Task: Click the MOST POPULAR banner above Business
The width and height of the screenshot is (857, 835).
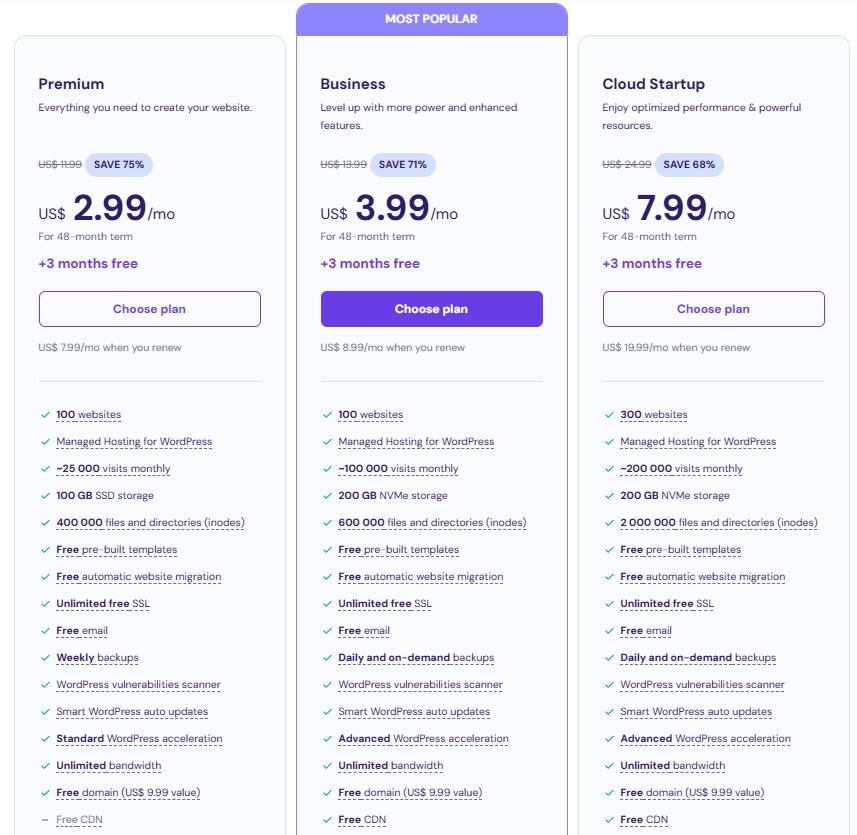Action: 431,19
